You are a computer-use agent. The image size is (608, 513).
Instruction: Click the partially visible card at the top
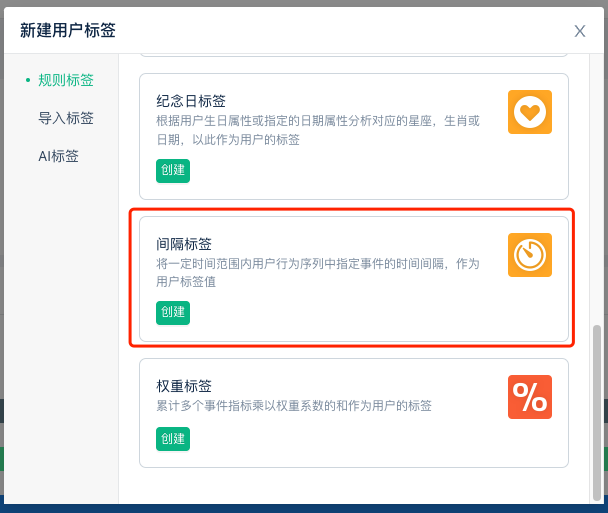(x=354, y=55)
